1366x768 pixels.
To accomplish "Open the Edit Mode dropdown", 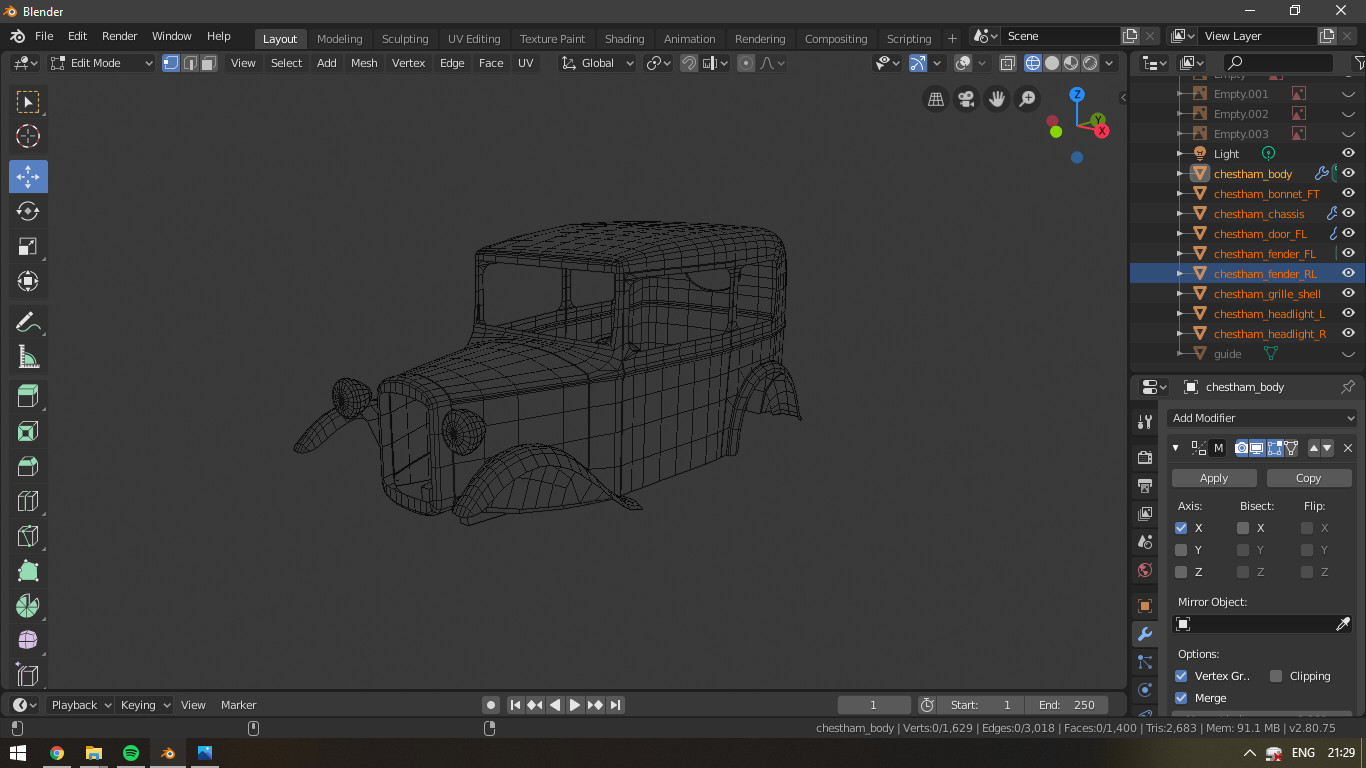I will click(102, 63).
